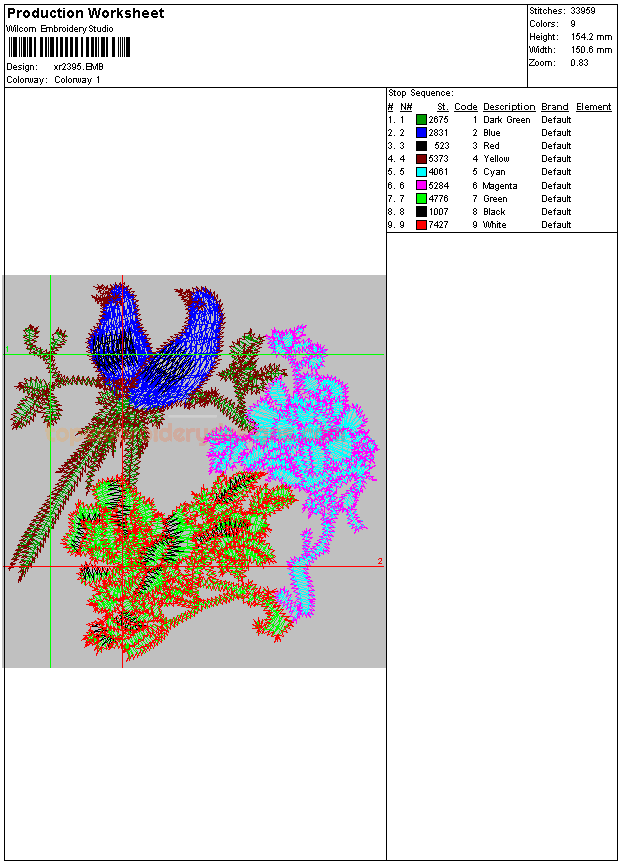Screen dimensions: 620x861
Task: Click the dark green swatch in row 1
Action: pos(421,119)
